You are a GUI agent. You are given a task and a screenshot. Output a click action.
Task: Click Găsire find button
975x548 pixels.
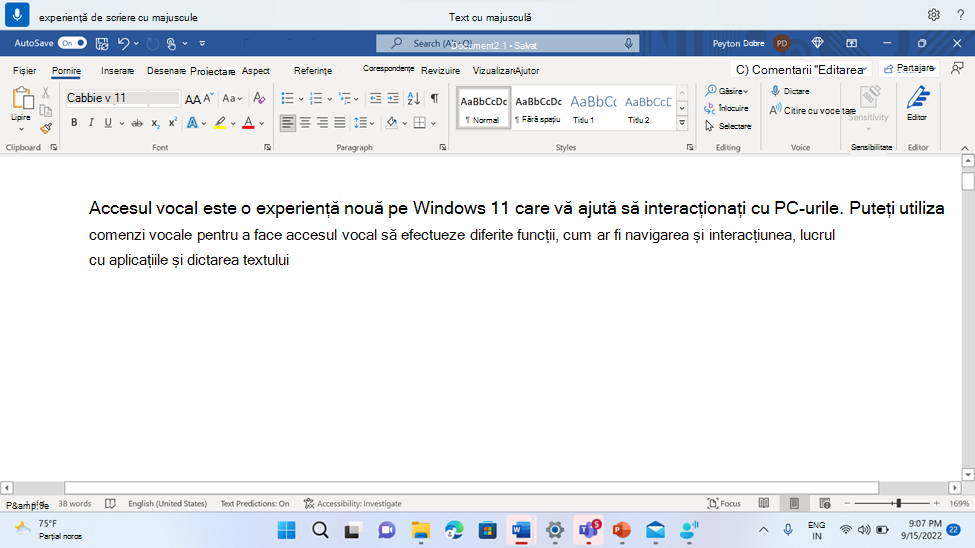coord(727,91)
